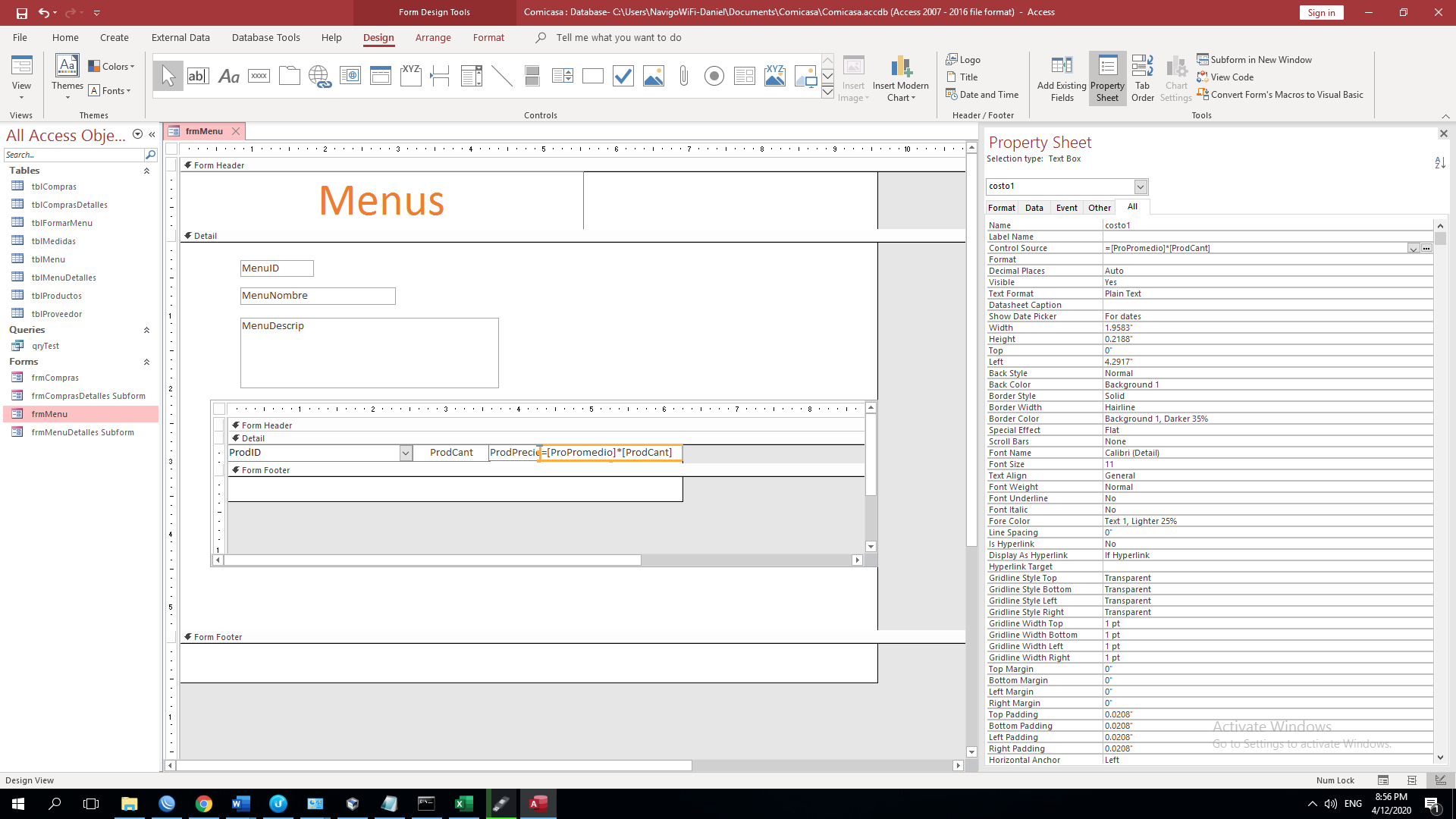Open the Event tab in Property Sheet
Viewport: 1456px width, 819px height.
coord(1067,208)
